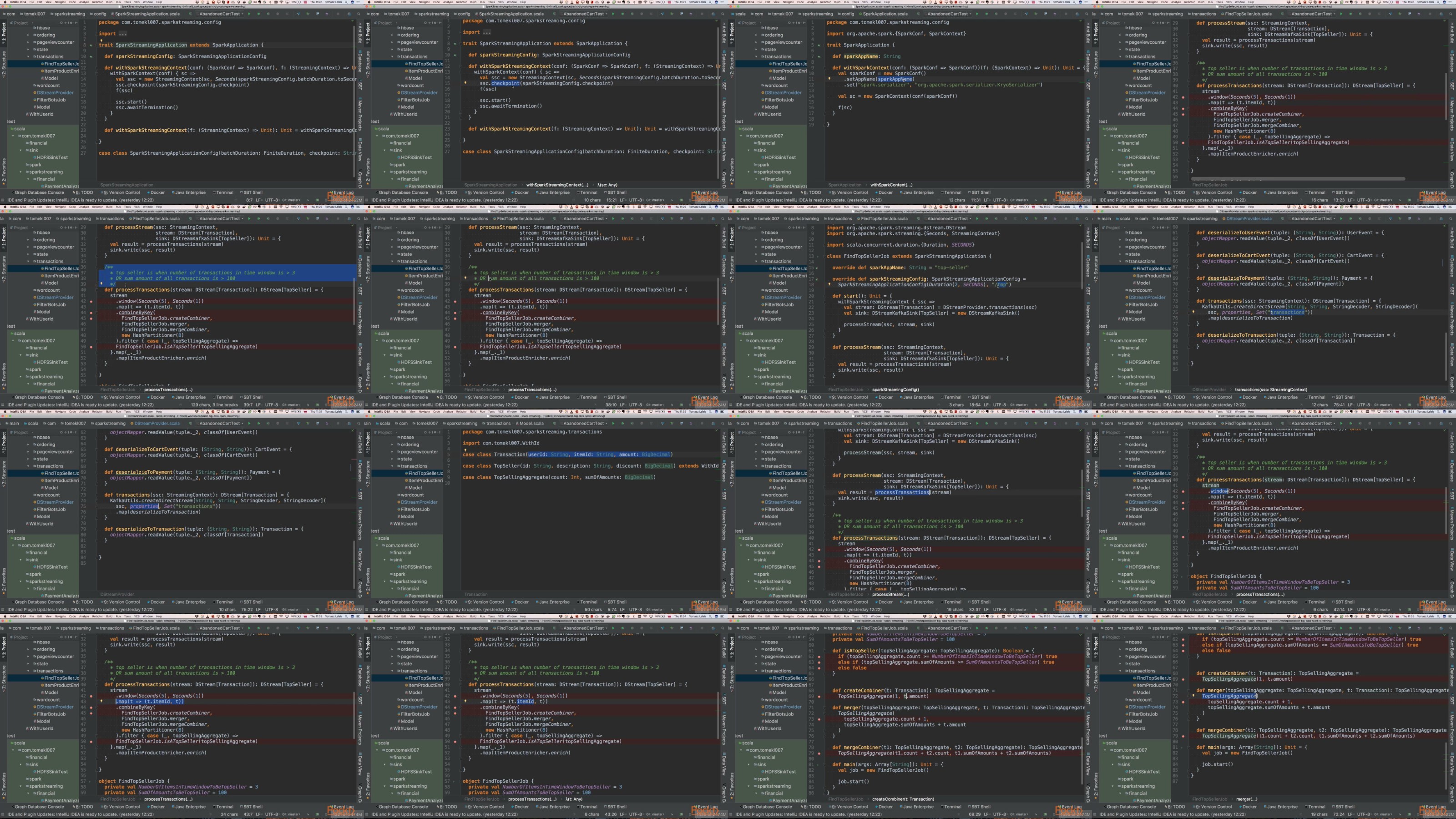1456x819 pixels.
Task: Click Git: master status in Model.scala window
Action: pyautogui.click(x=655, y=610)
